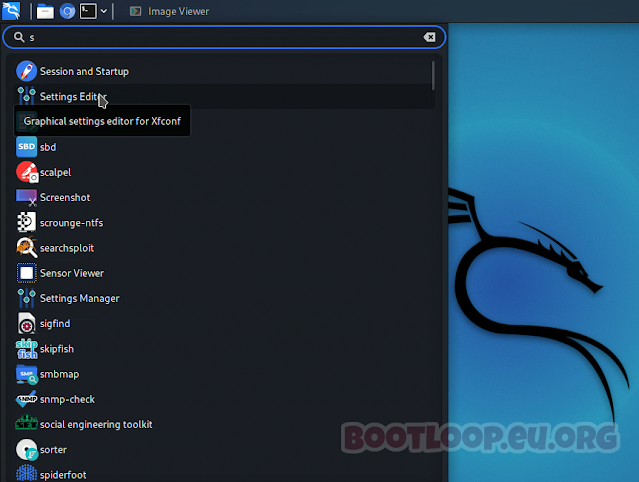
Task: Click the smbmap icon
Action: (26, 374)
